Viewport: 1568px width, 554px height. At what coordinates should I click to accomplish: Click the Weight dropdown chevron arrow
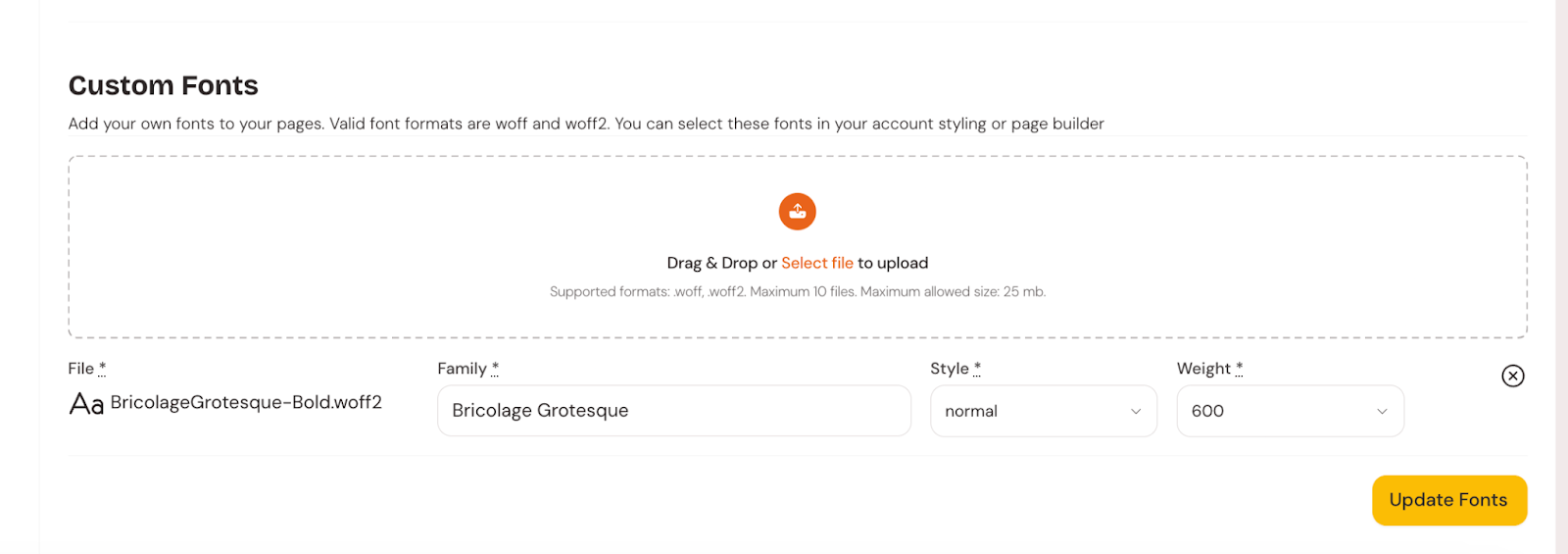tap(1382, 412)
